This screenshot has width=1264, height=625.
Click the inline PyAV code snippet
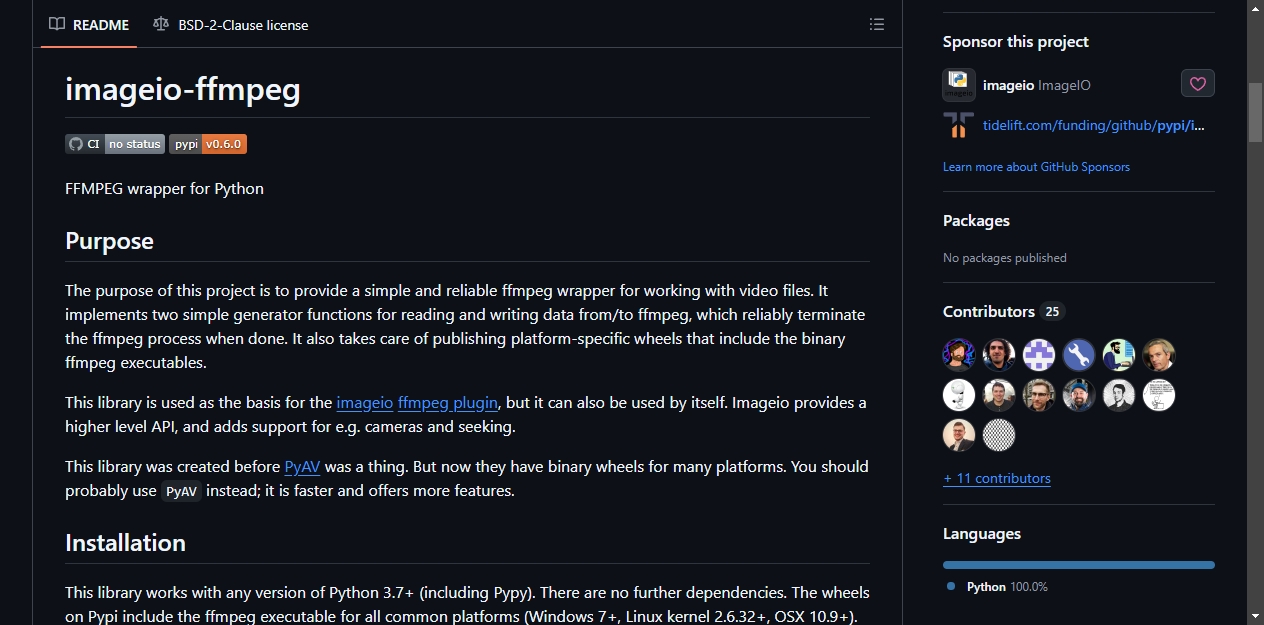(182, 491)
